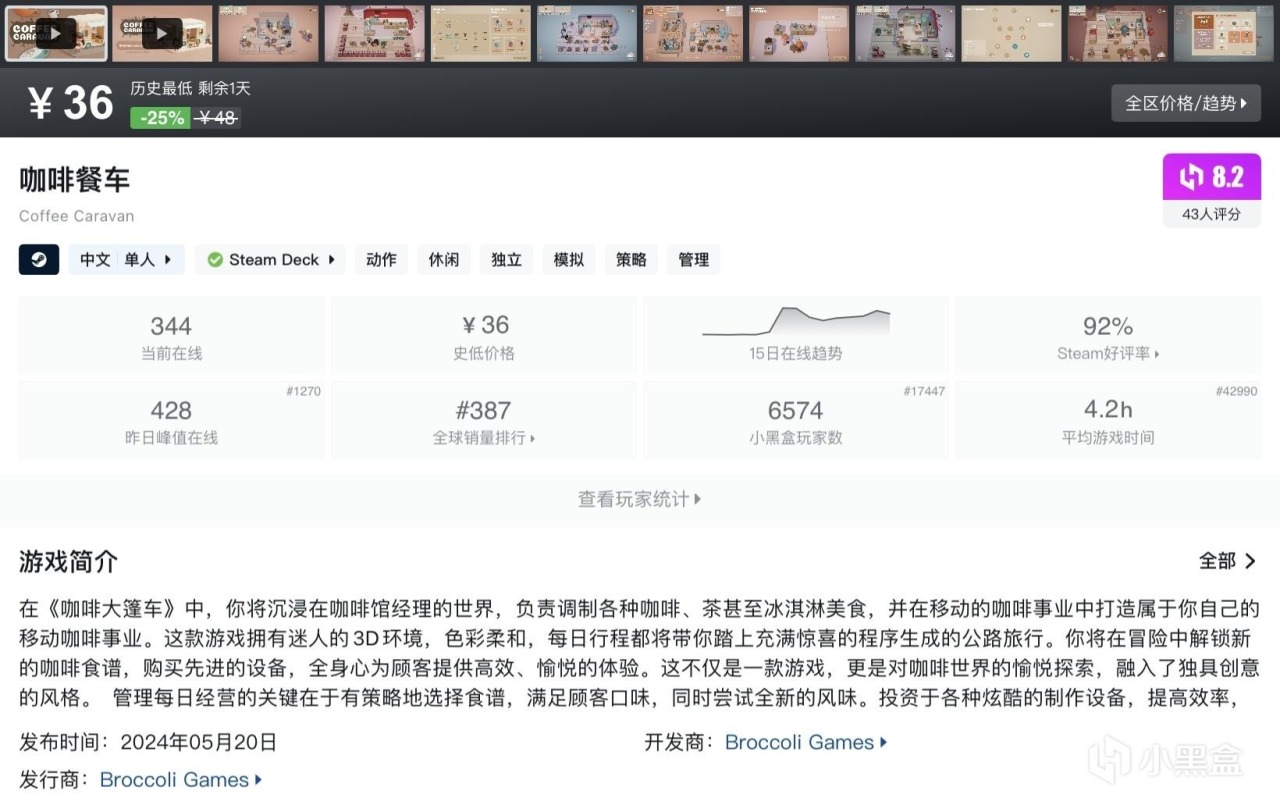Viewport: 1280px width, 805px height.
Task: Click the release date 2024年05月20日
Action: [198, 742]
